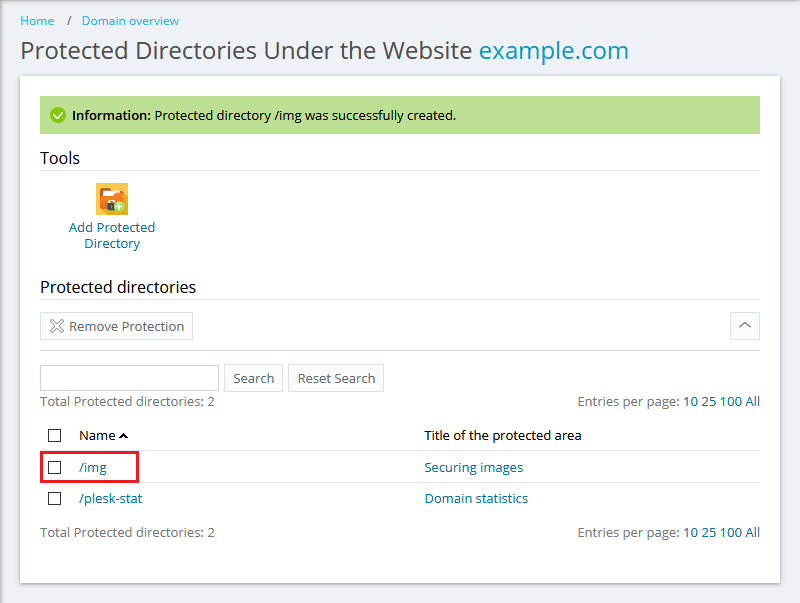
Task: Select the /img directory checkbox
Action: pyautogui.click(x=55, y=467)
